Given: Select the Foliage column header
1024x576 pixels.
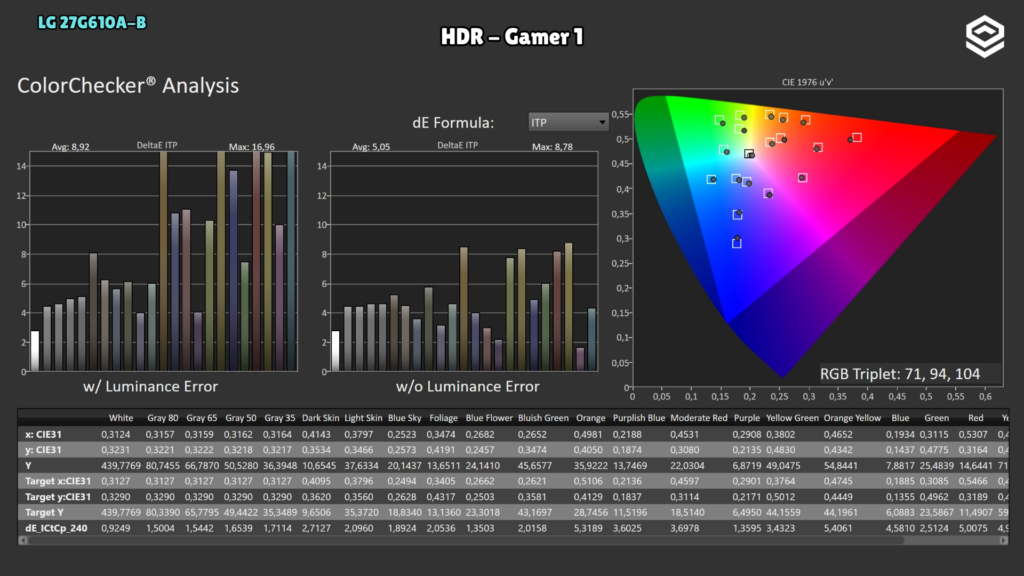Looking at the screenshot, I should point(443,418).
